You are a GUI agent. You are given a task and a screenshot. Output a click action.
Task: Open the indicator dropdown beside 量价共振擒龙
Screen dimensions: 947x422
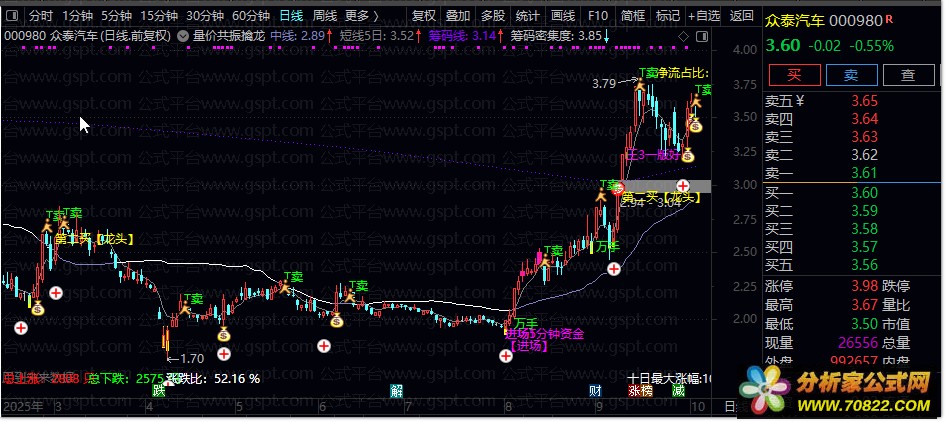coord(182,36)
